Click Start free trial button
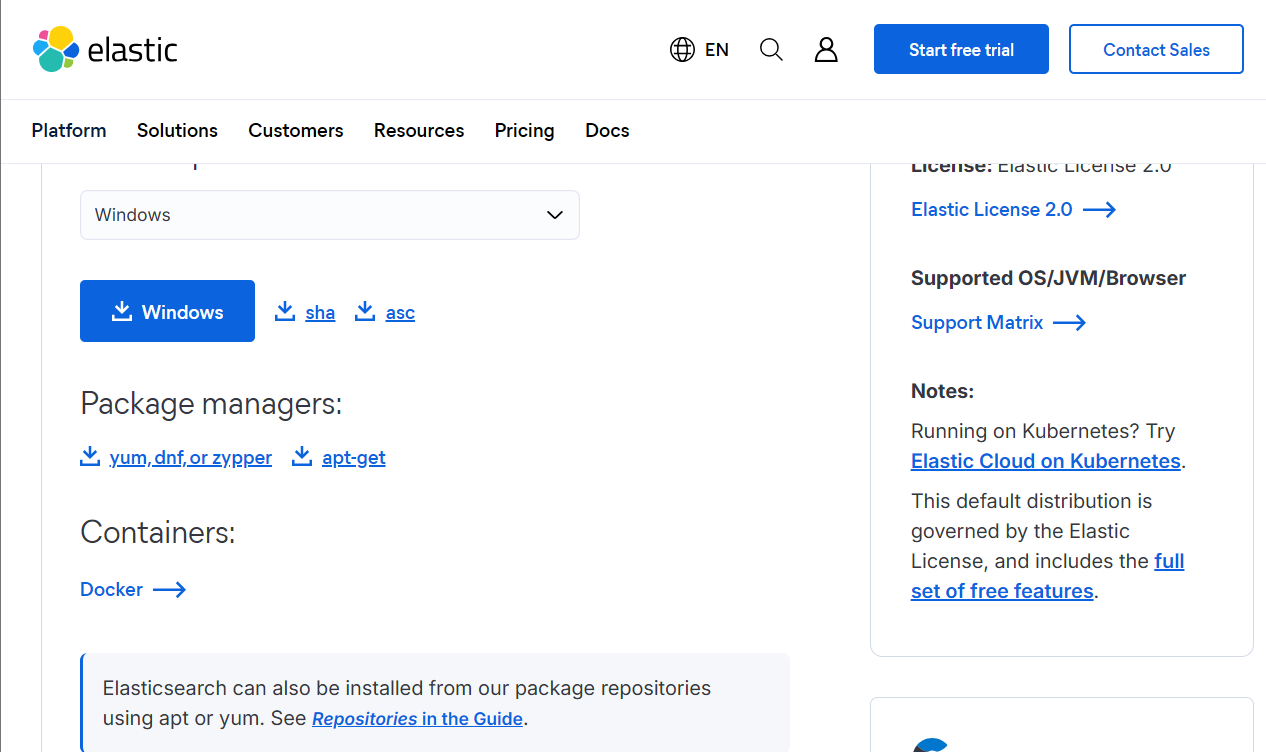 coord(961,49)
